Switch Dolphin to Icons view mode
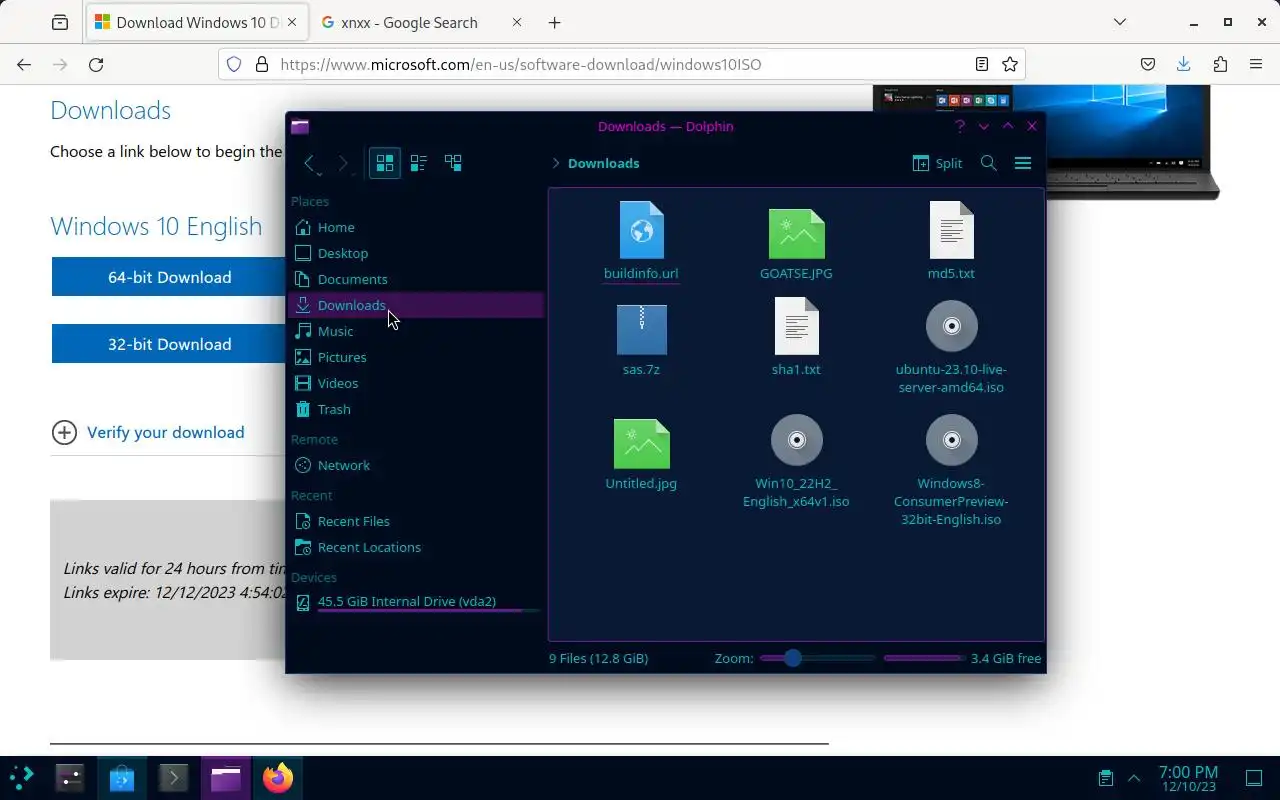 coord(385,163)
